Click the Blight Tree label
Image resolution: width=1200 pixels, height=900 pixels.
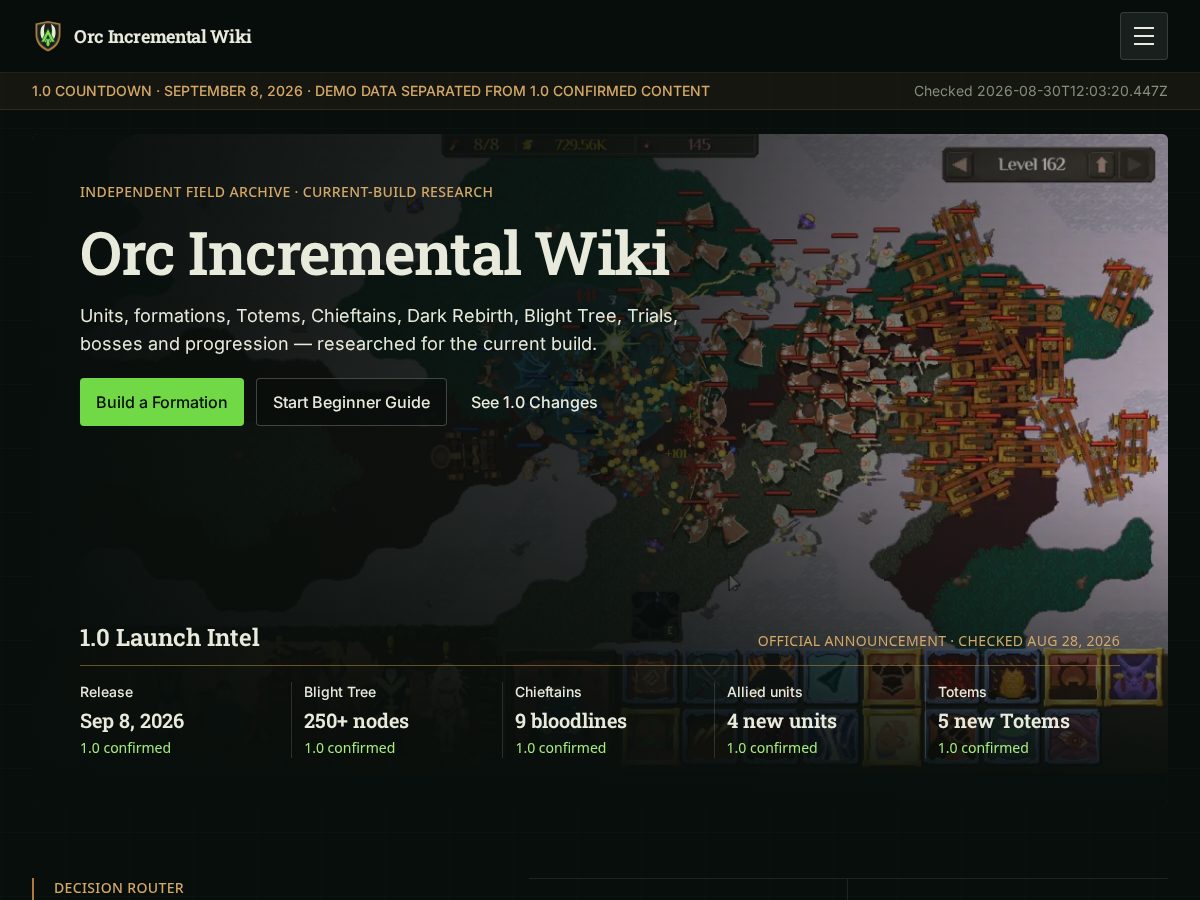(340, 692)
